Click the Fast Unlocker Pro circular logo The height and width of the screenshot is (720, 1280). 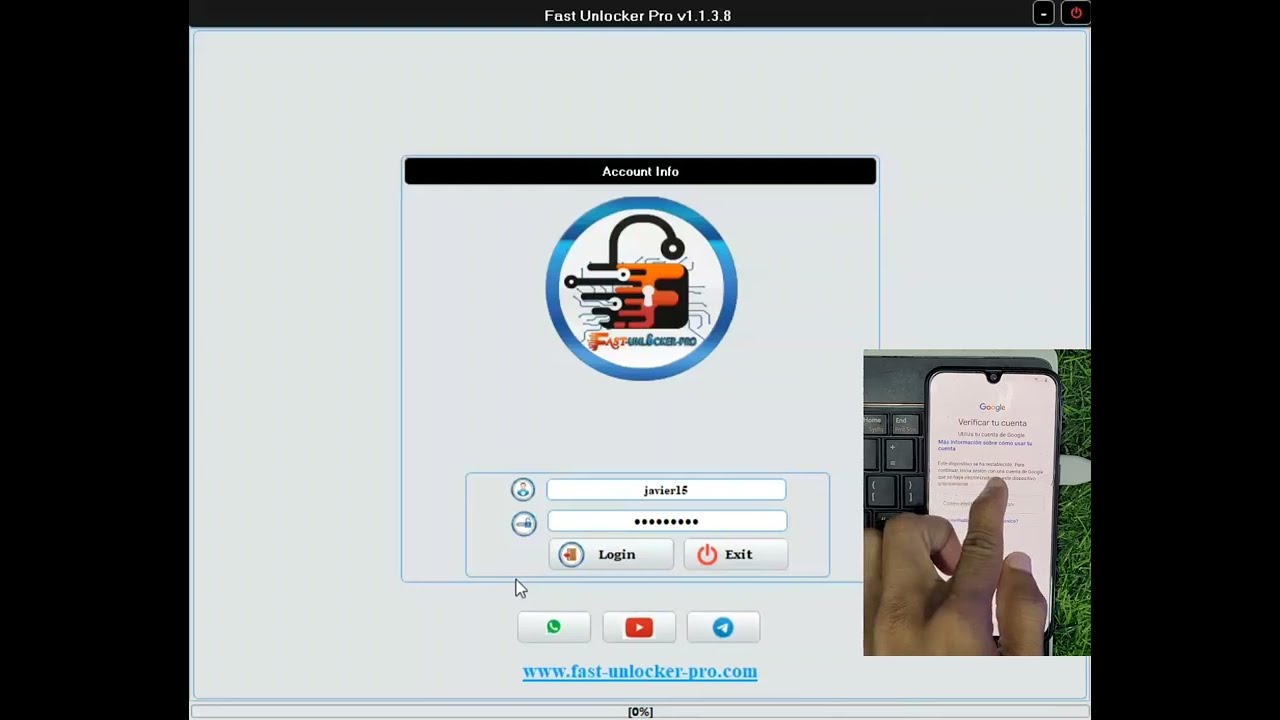(641, 288)
